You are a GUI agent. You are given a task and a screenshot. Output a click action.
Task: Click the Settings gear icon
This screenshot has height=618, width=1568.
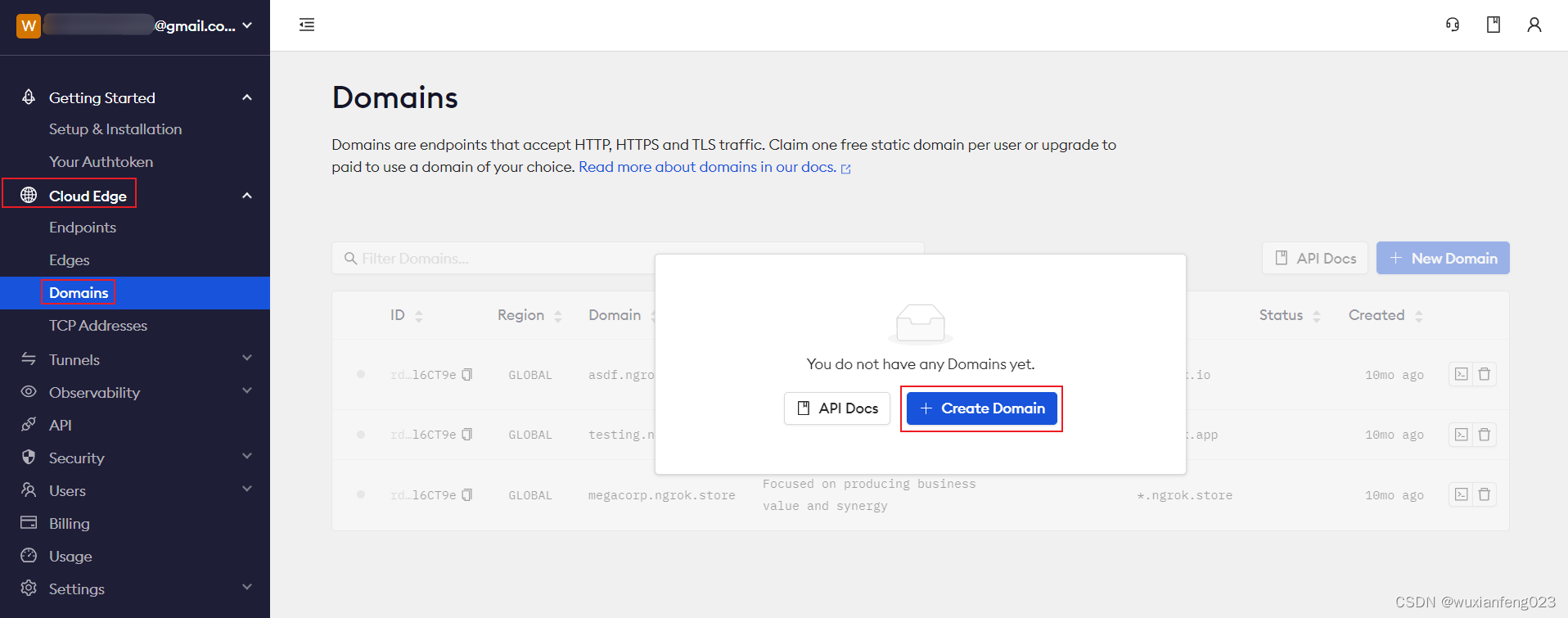[x=29, y=588]
